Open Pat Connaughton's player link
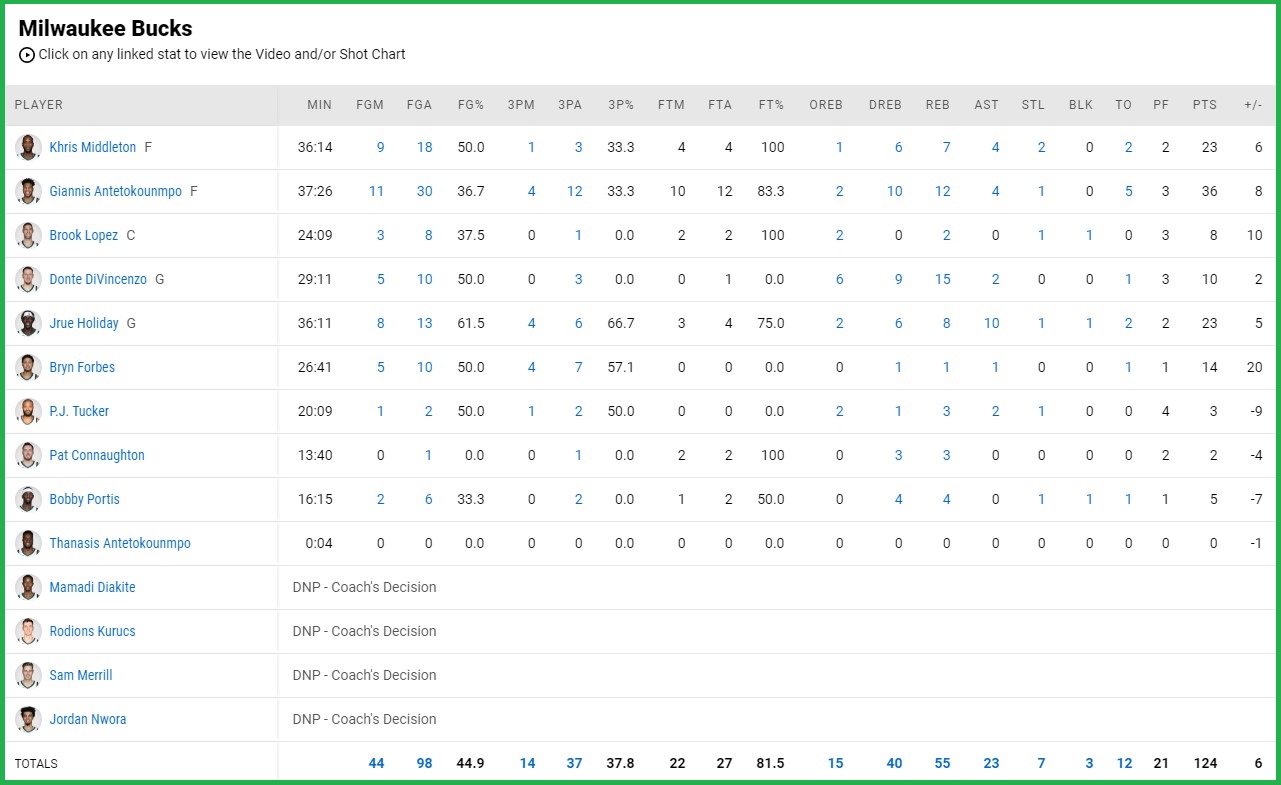The image size is (1281, 785). click(x=97, y=455)
